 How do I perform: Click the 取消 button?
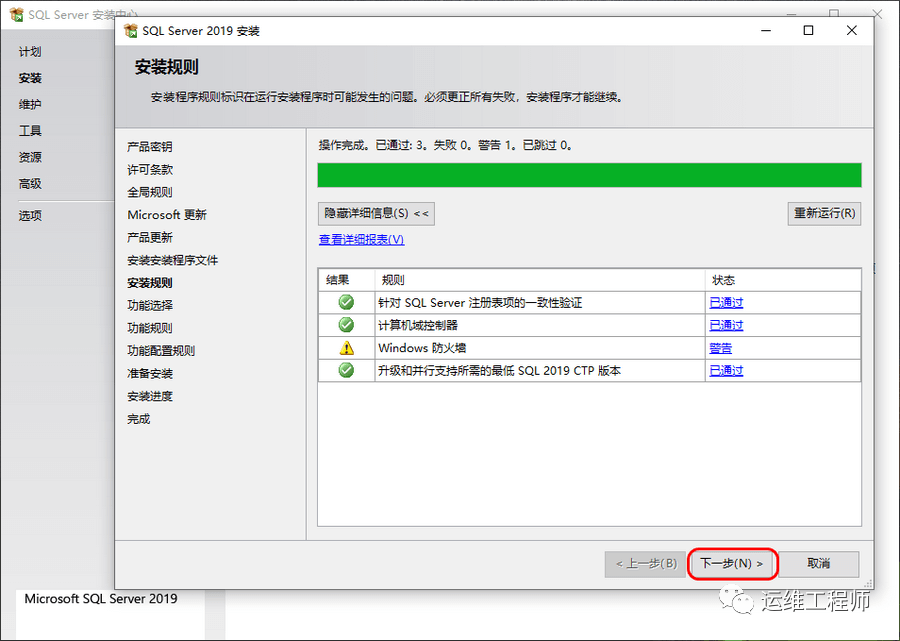point(818,564)
